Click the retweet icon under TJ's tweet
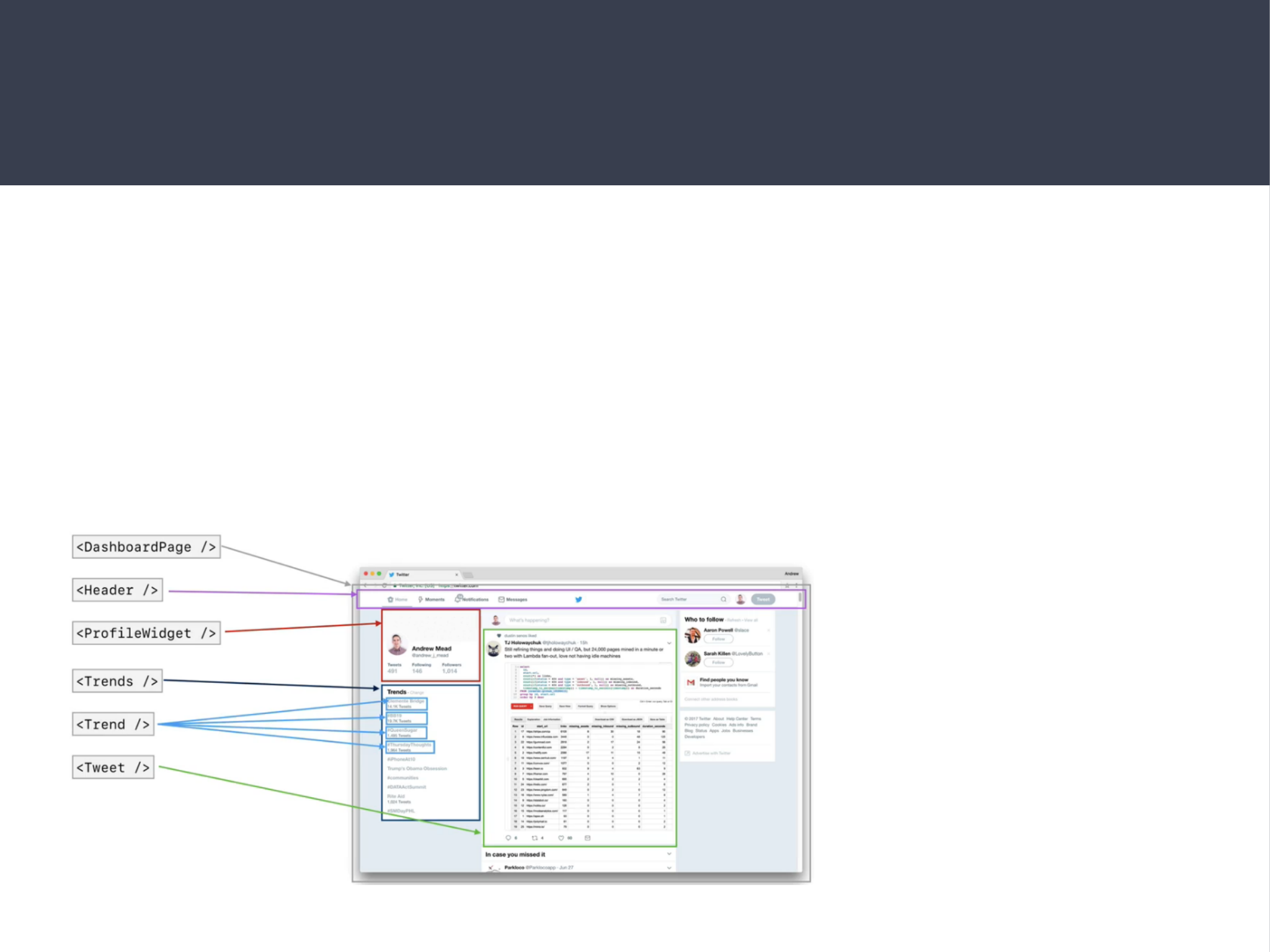Viewport: 1270px width, 952px height. tap(535, 838)
